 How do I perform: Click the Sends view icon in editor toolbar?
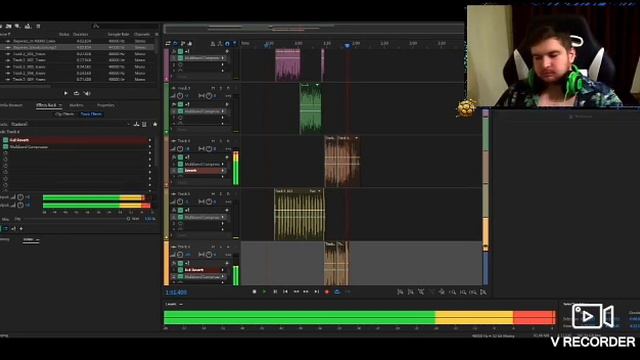tap(183, 43)
